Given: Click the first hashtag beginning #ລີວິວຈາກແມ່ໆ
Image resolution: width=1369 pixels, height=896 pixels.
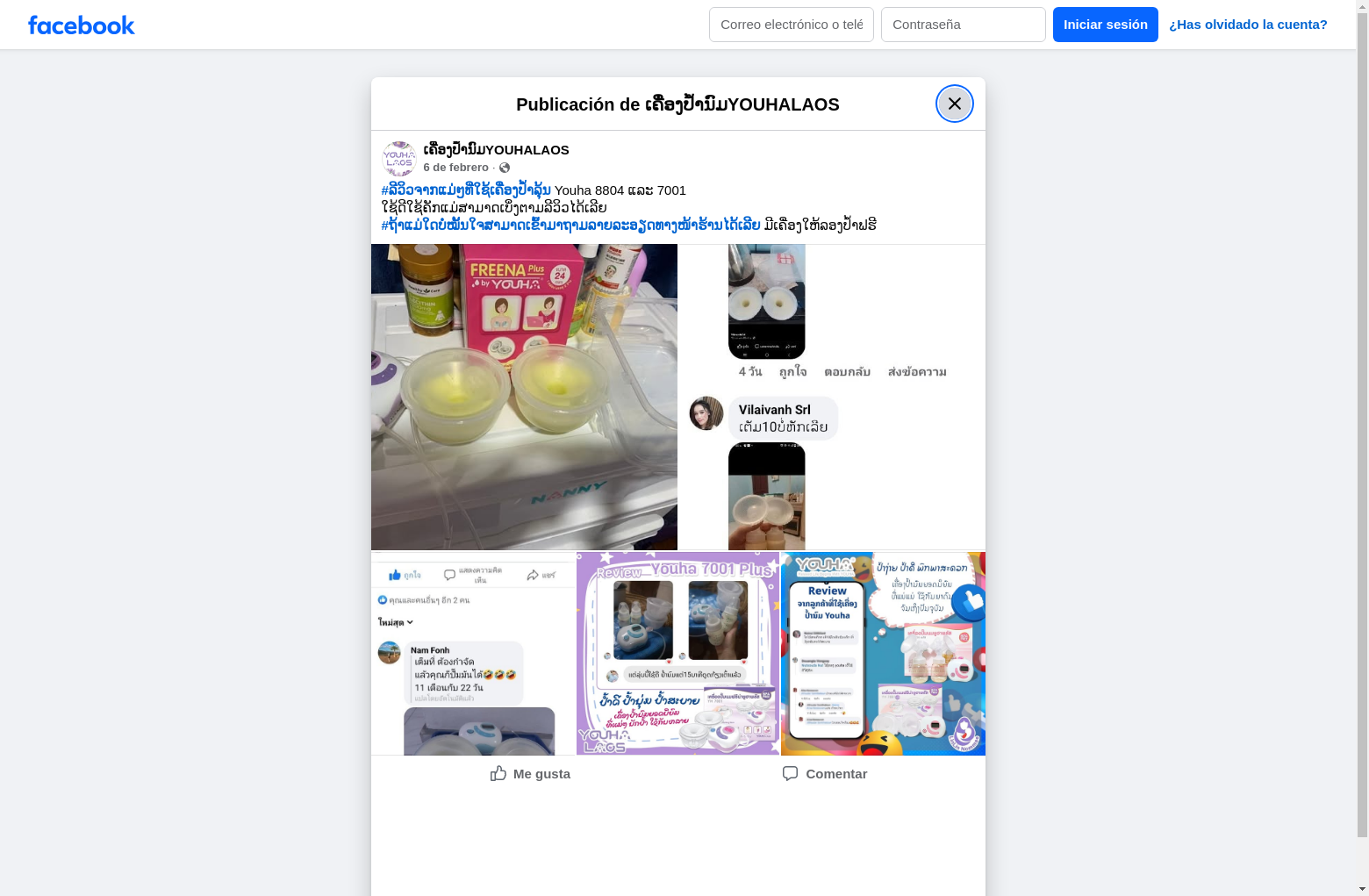Looking at the screenshot, I should 466,190.
